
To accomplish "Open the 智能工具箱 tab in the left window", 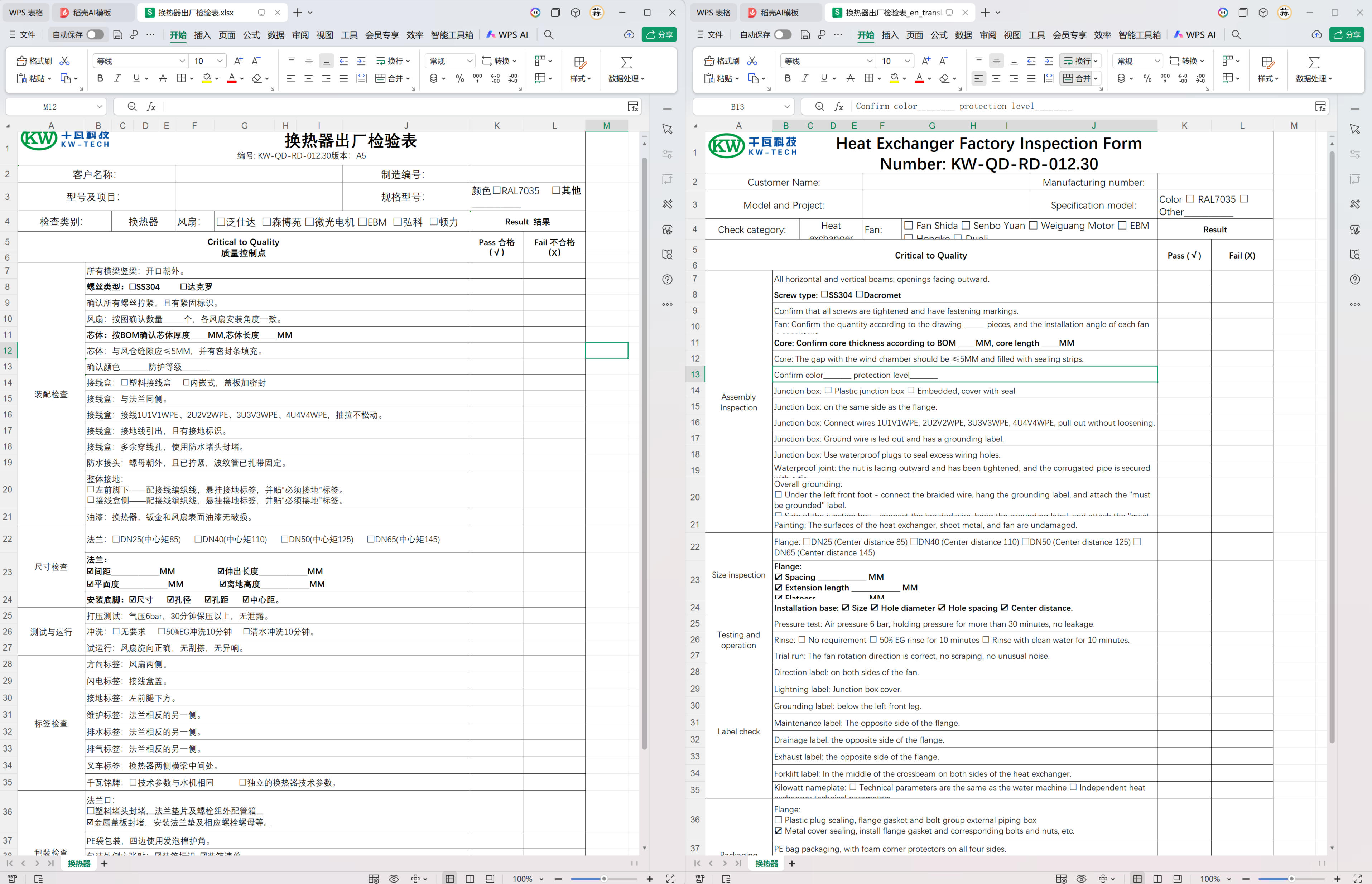I will pyautogui.click(x=452, y=34).
